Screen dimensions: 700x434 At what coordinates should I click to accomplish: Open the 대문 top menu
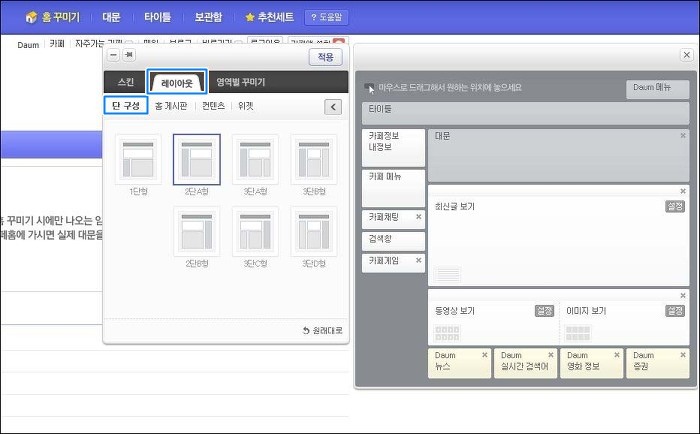click(111, 17)
